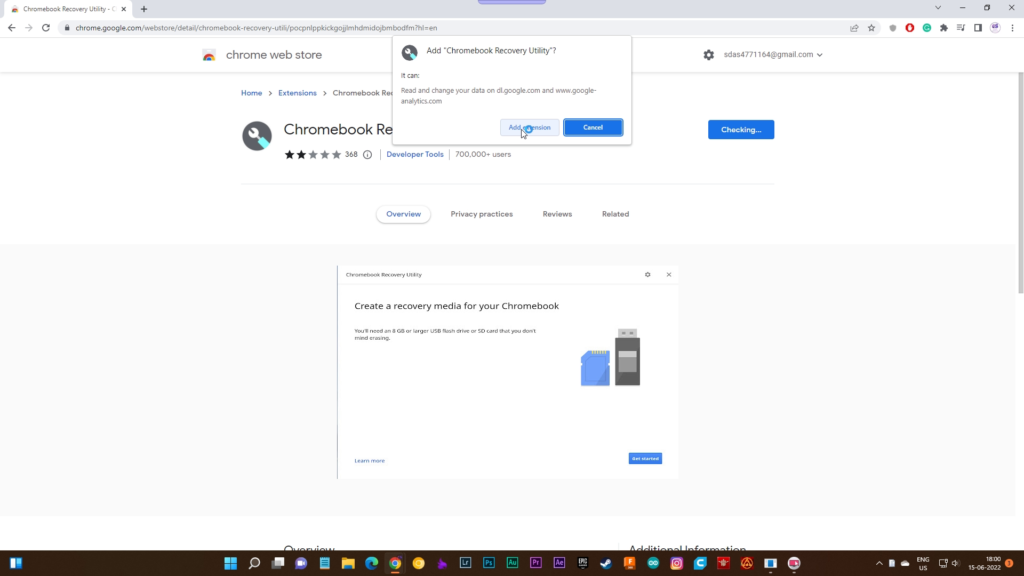Image resolution: width=1024 pixels, height=576 pixels.
Task: Click the Checking... button
Action: coord(741,129)
